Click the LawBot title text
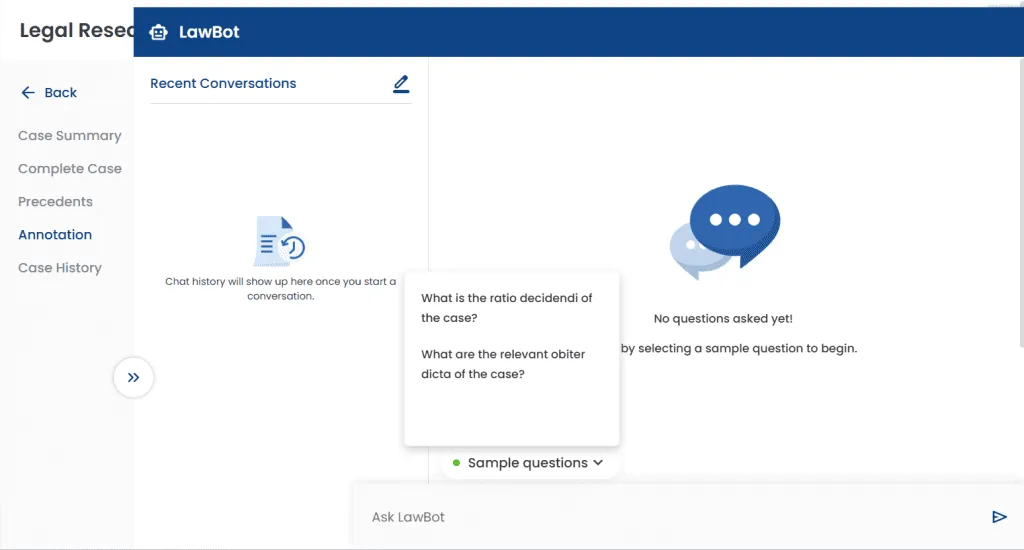The height and width of the screenshot is (550, 1024). [x=209, y=32]
